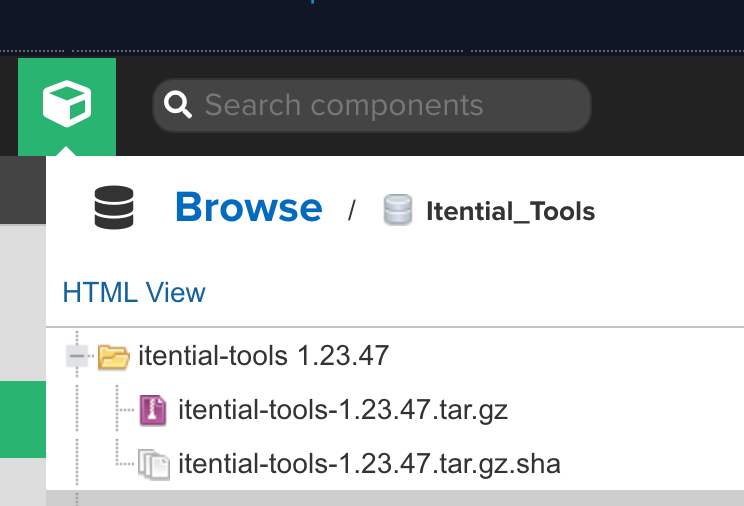This screenshot has height=506, width=744.
Task: Click the green cube Browse mode icon
Action: tap(67, 104)
